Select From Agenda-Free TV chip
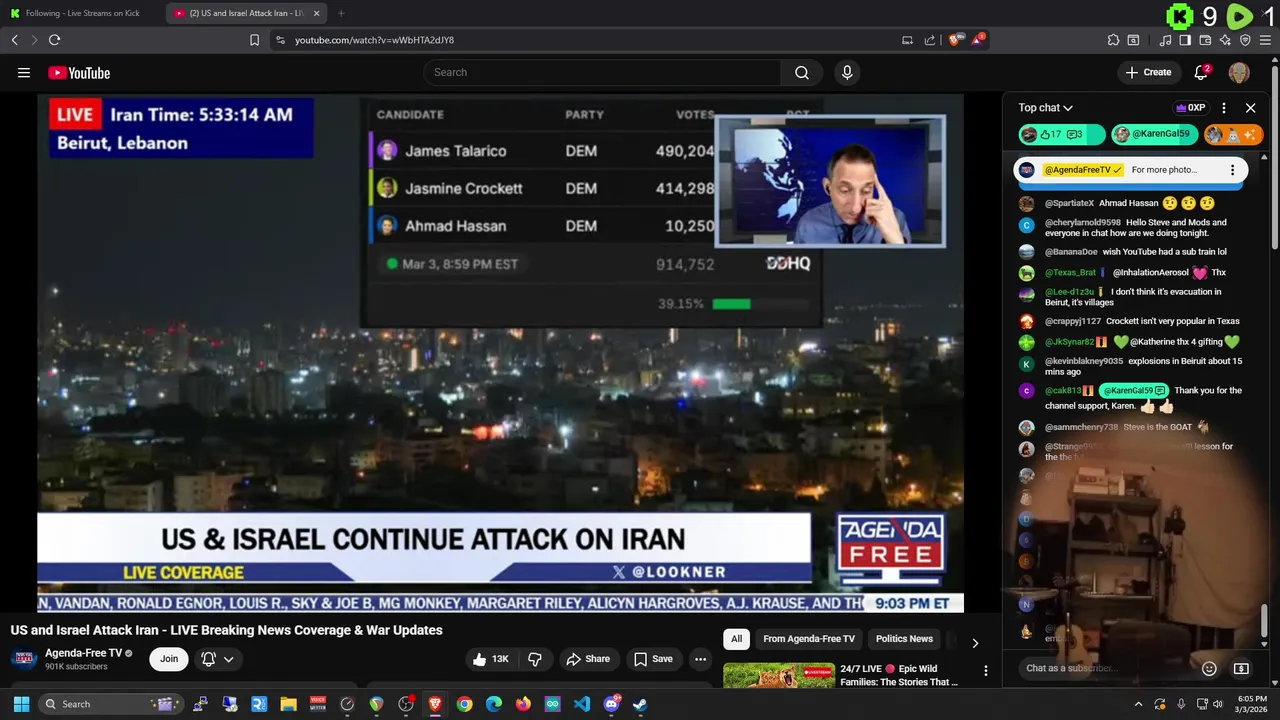The height and width of the screenshot is (720, 1280). [809, 639]
